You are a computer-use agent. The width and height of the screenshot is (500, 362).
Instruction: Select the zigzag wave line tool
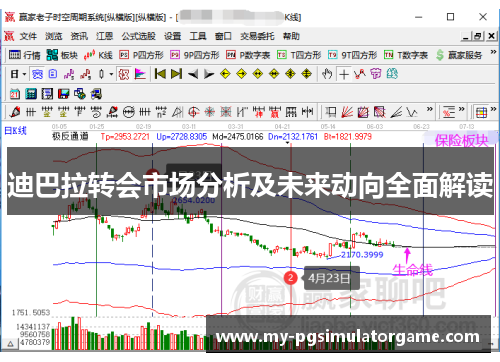(x=412, y=112)
